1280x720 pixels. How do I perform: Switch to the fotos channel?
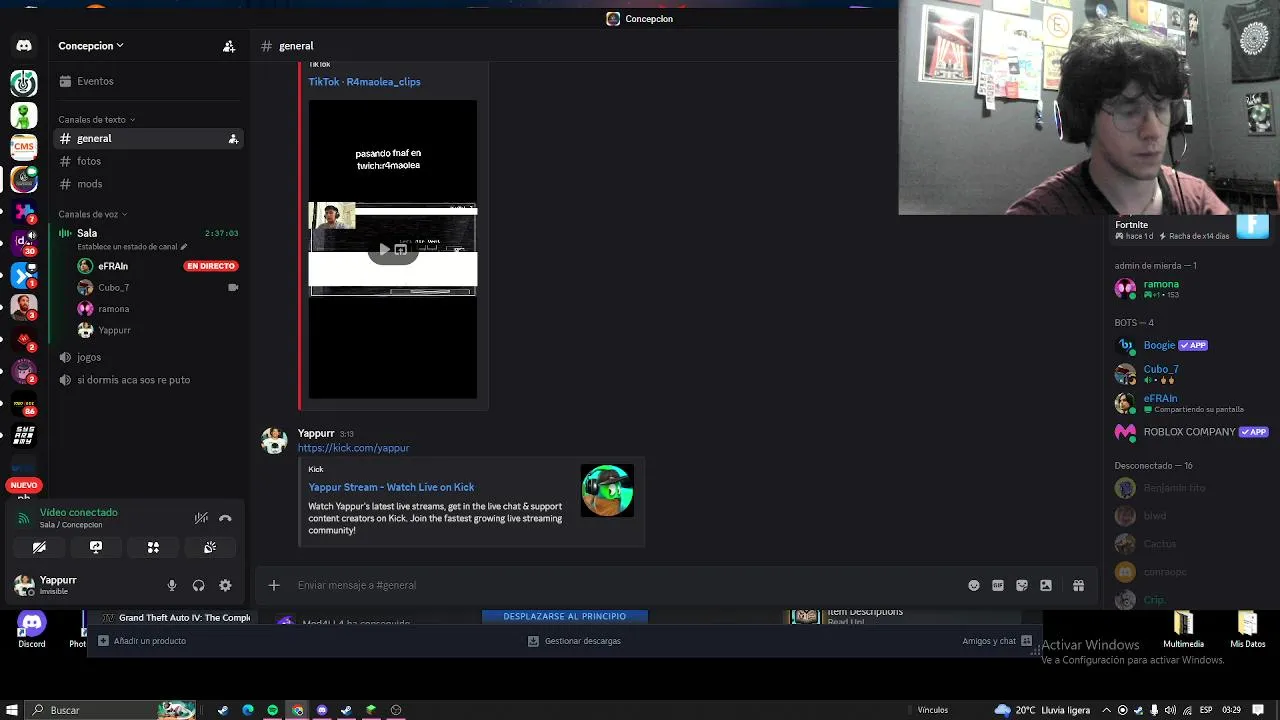click(x=150, y=161)
